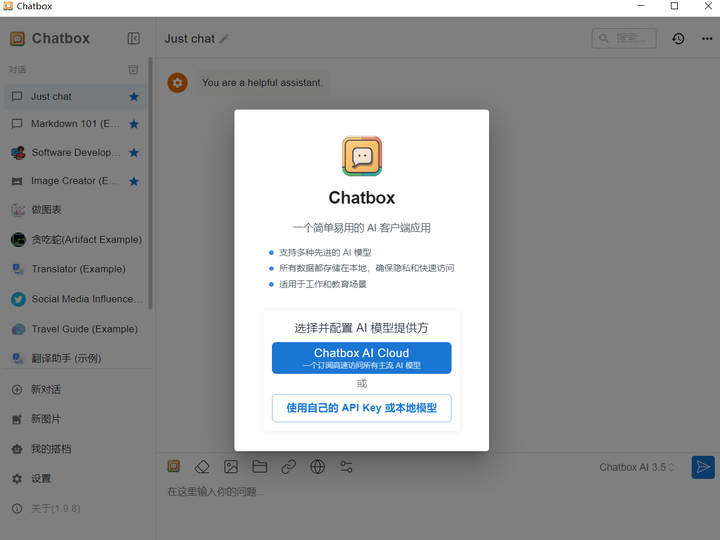This screenshot has width=720, height=540.
Task: Attach a link using the chain icon
Action: 288,467
